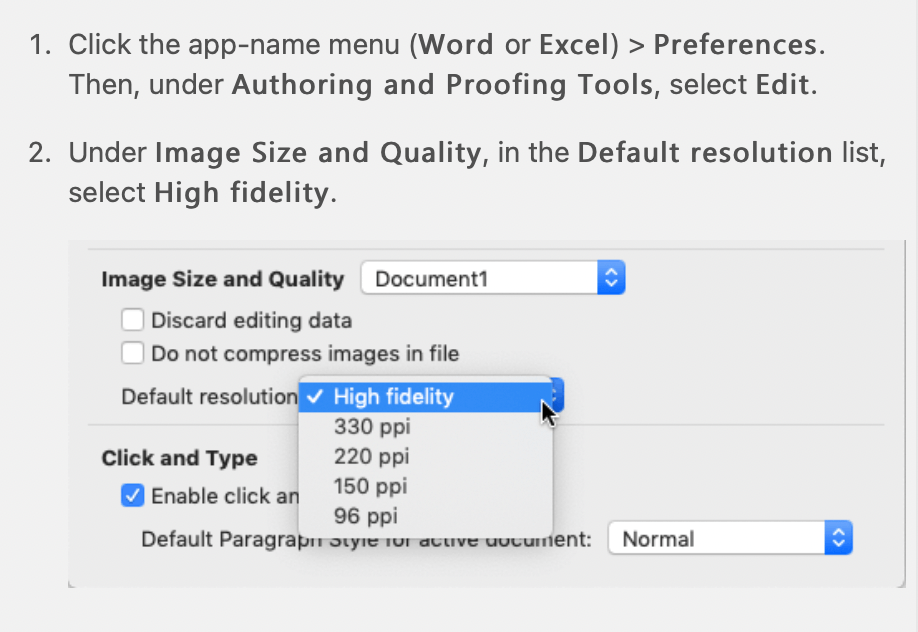This screenshot has height=632, width=918.
Task: Check the Discard editing data checkbox
Action: (132, 320)
